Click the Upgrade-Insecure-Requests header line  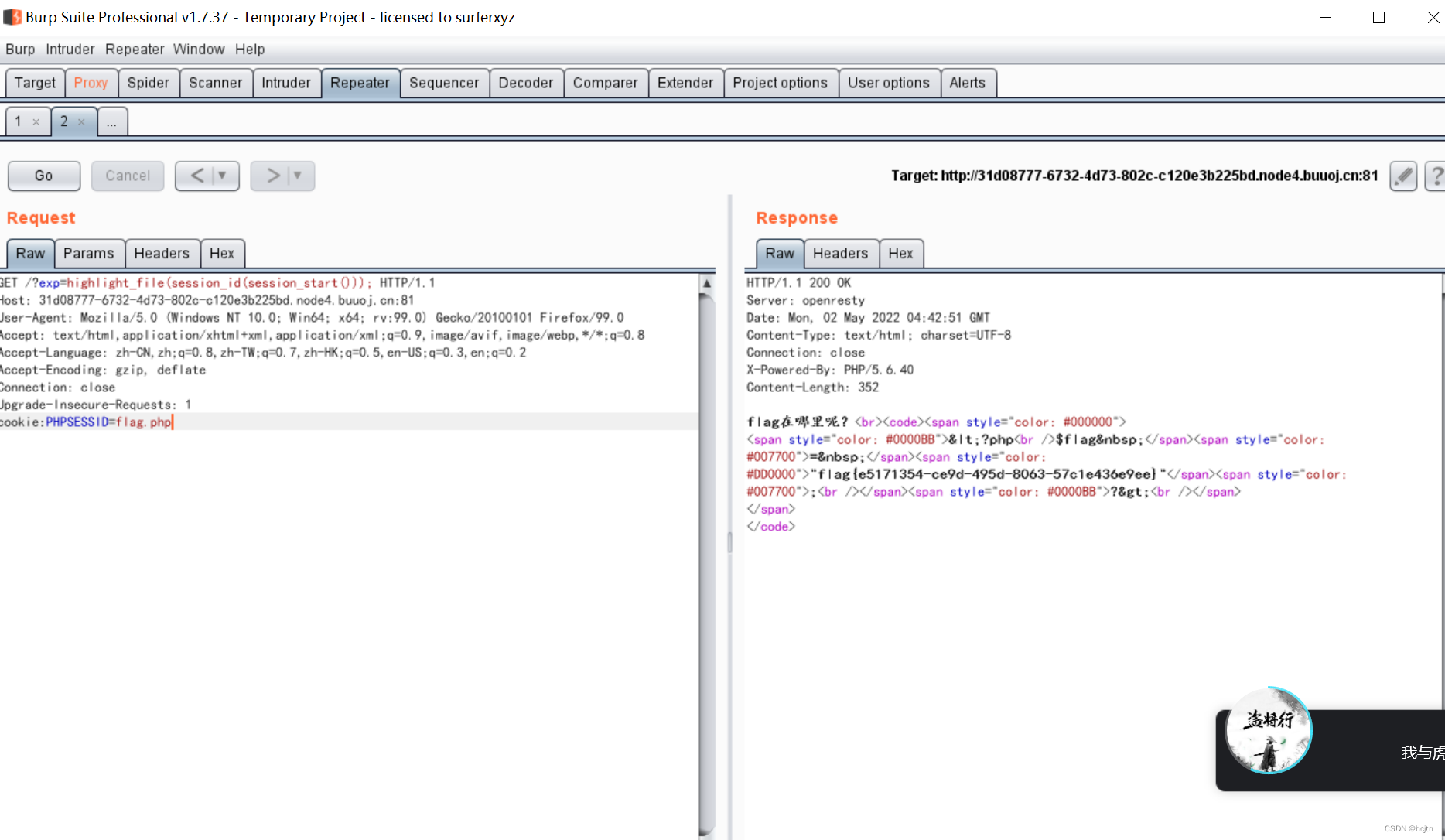[96, 405]
